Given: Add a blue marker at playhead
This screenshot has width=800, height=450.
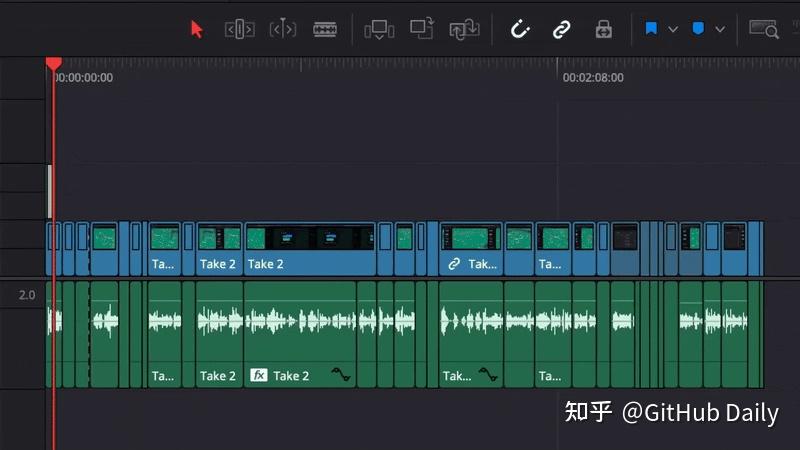Looking at the screenshot, I should click(x=698, y=29).
